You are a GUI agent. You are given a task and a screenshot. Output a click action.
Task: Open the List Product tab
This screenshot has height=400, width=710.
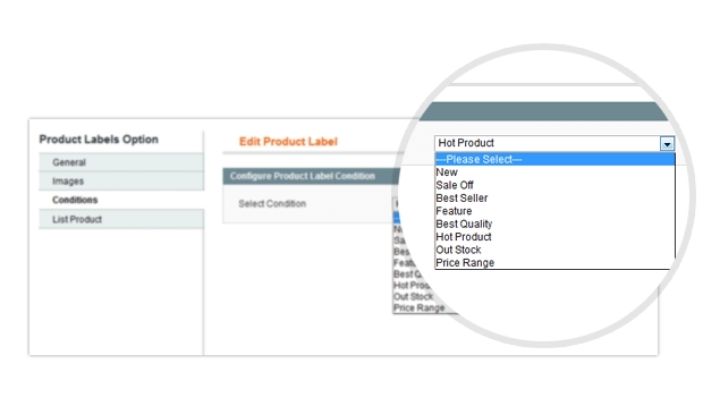pos(77,219)
